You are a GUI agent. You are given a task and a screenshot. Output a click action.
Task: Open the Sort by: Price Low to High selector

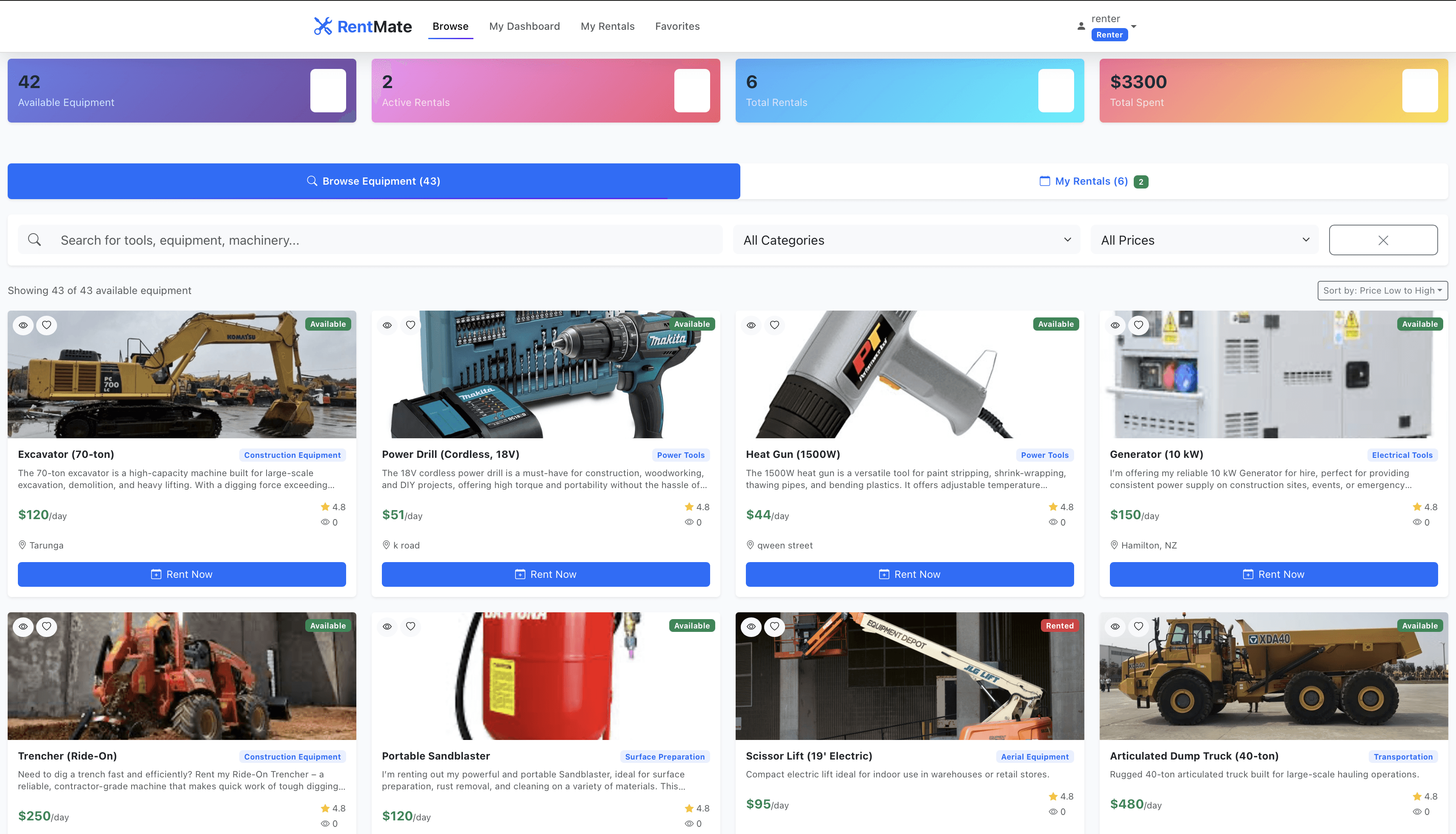1382,290
